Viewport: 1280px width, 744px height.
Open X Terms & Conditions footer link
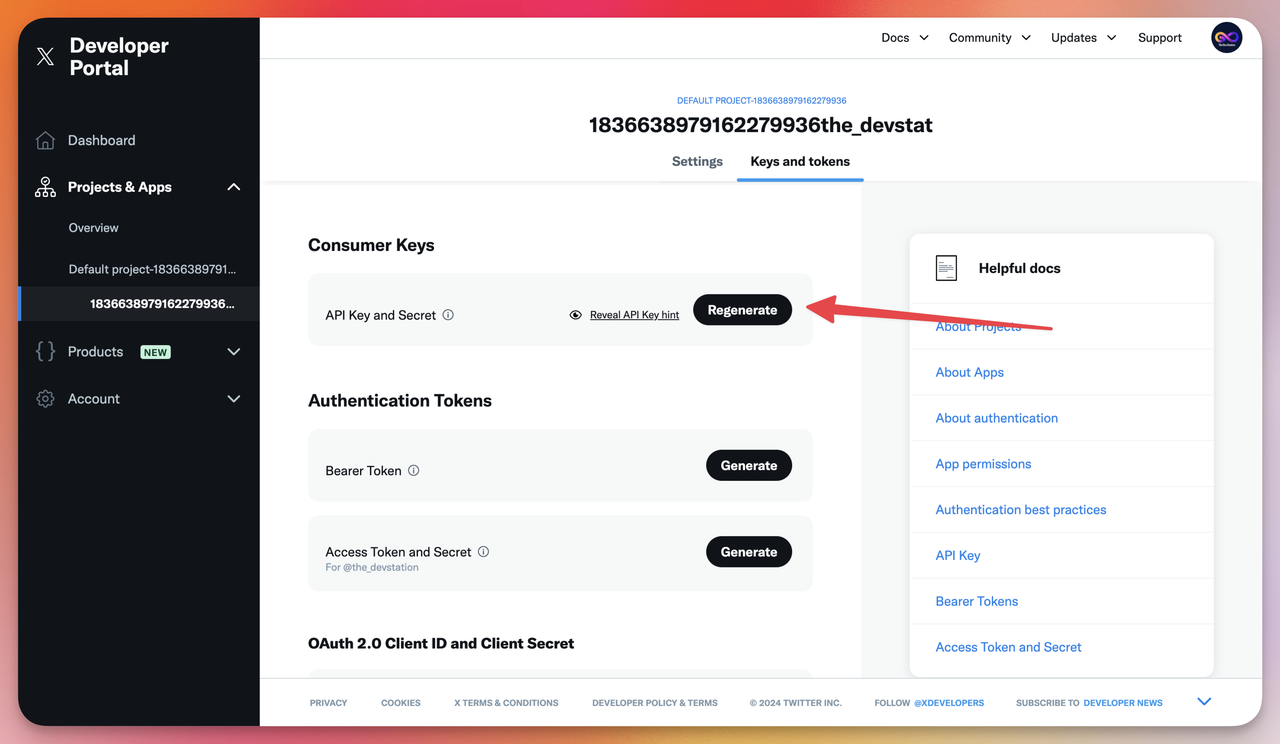(x=506, y=703)
